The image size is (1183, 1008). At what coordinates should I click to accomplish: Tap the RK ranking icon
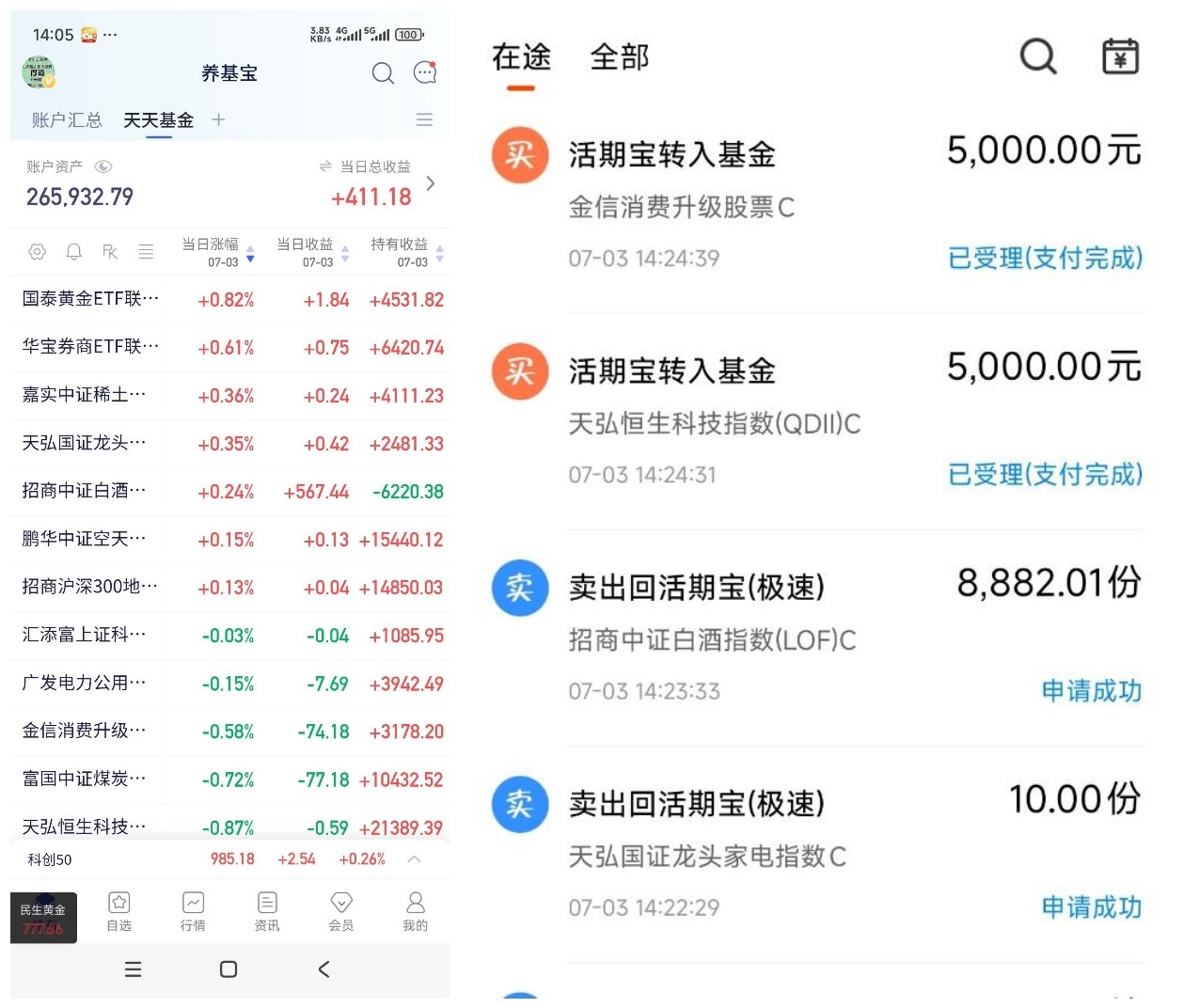pyautogui.click(x=110, y=251)
